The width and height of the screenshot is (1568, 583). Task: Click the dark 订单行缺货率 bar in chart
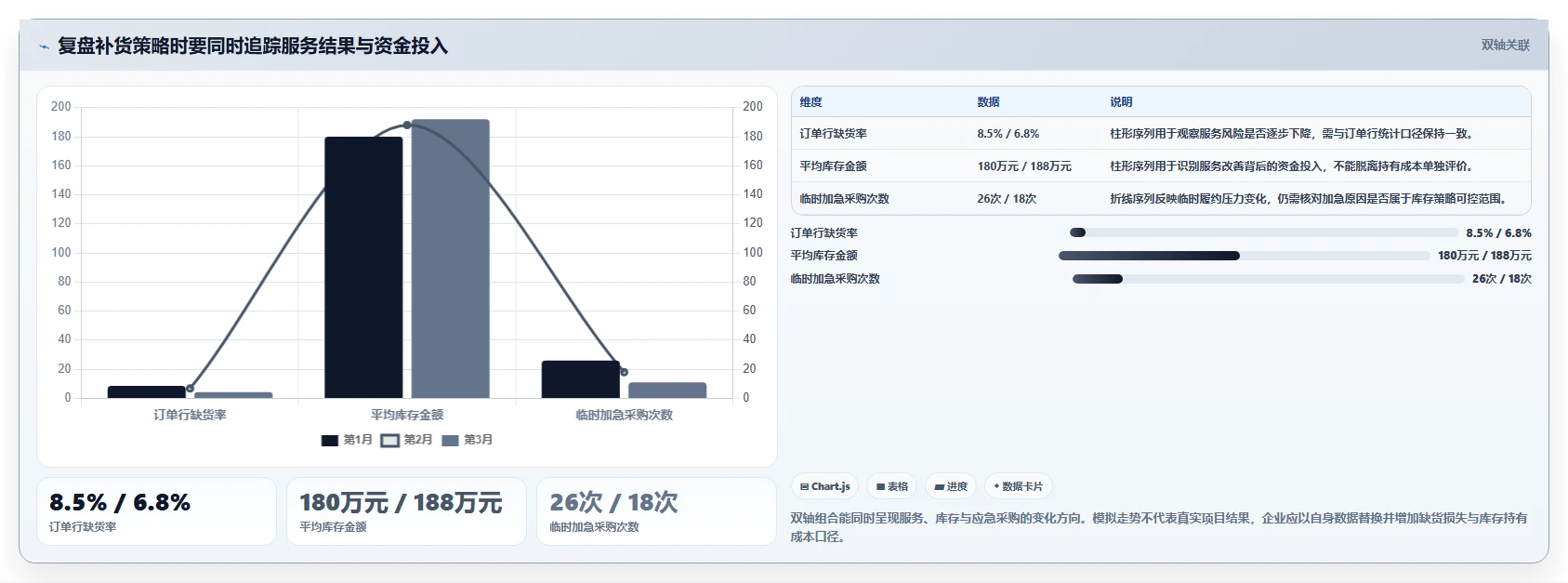pyautogui.click(x=147, y=392)
